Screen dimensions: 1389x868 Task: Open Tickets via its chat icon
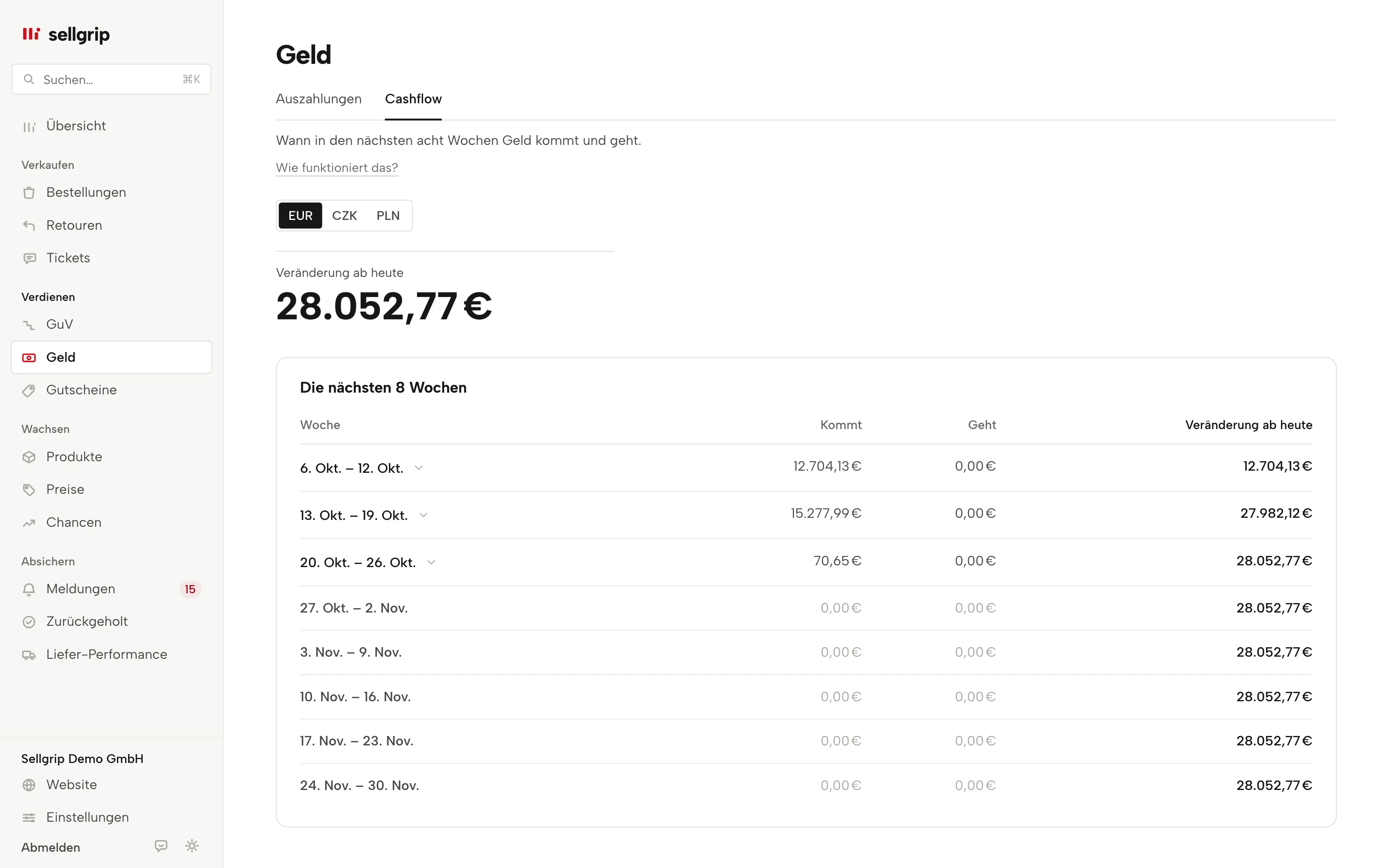tap(29, 258)
